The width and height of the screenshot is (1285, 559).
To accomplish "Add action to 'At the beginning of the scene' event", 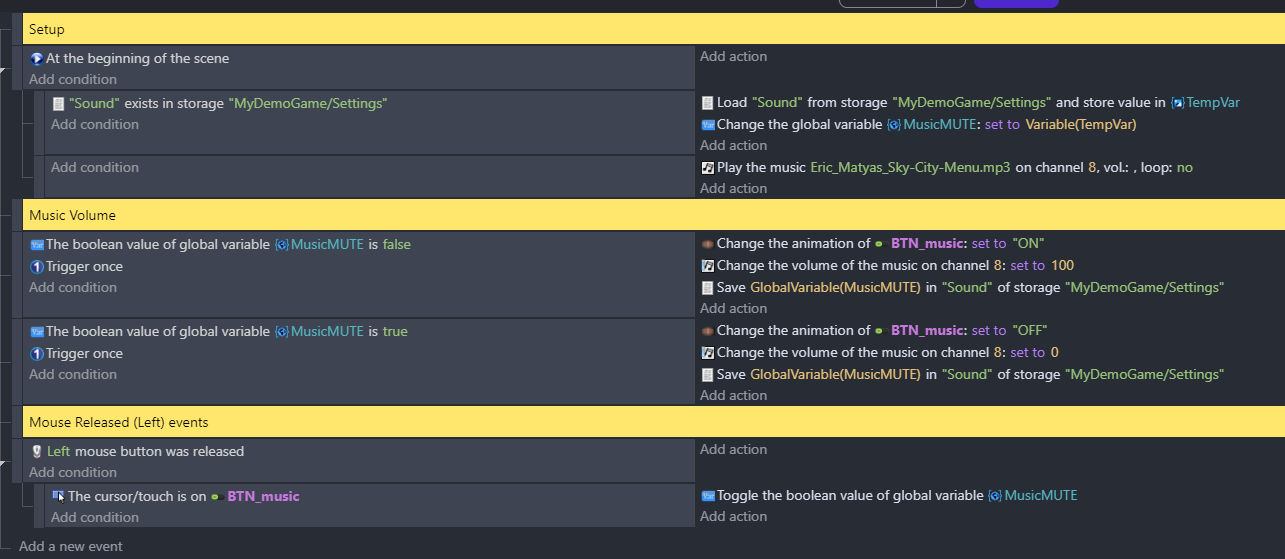I will 734,57.
